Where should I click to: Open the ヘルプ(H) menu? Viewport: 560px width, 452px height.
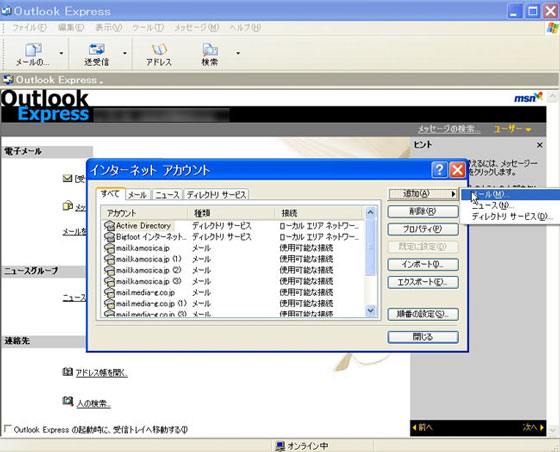coord(245,27)
